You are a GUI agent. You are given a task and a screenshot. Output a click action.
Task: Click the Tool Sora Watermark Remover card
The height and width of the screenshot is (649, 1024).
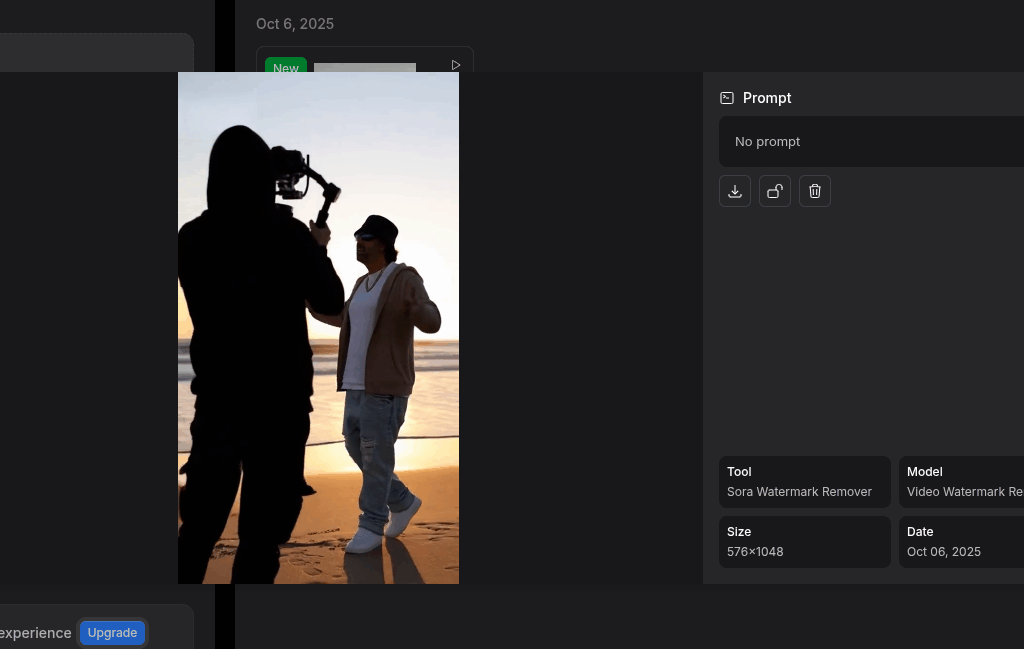point(804,482)
